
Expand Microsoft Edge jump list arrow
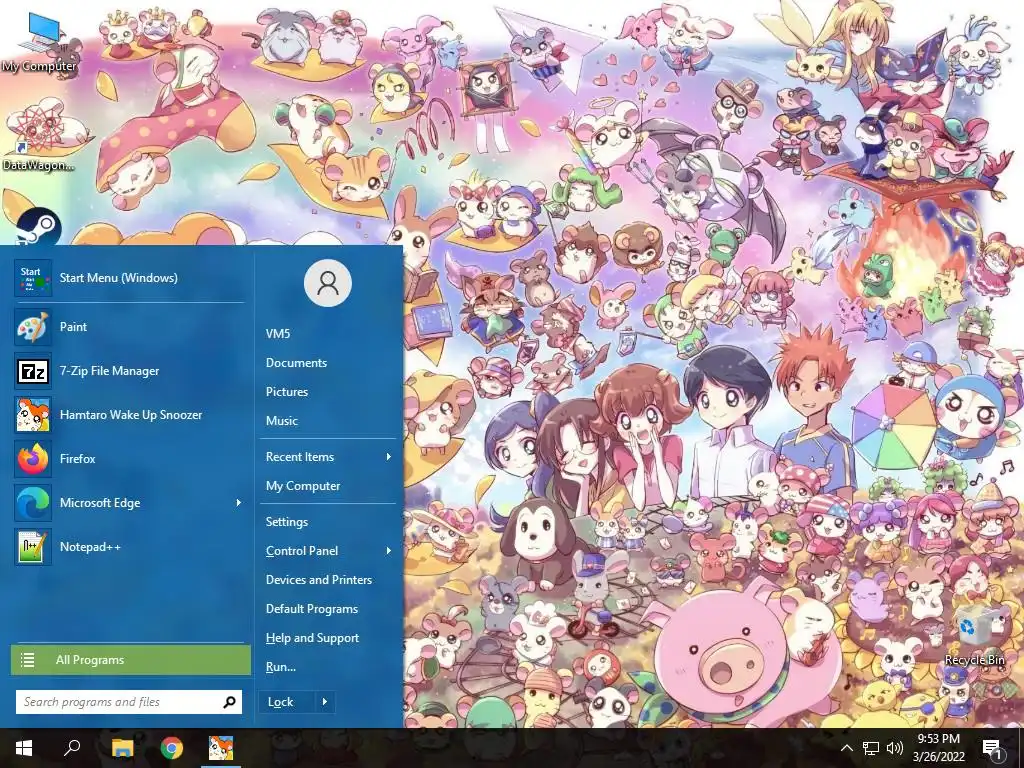coord(238,503)
